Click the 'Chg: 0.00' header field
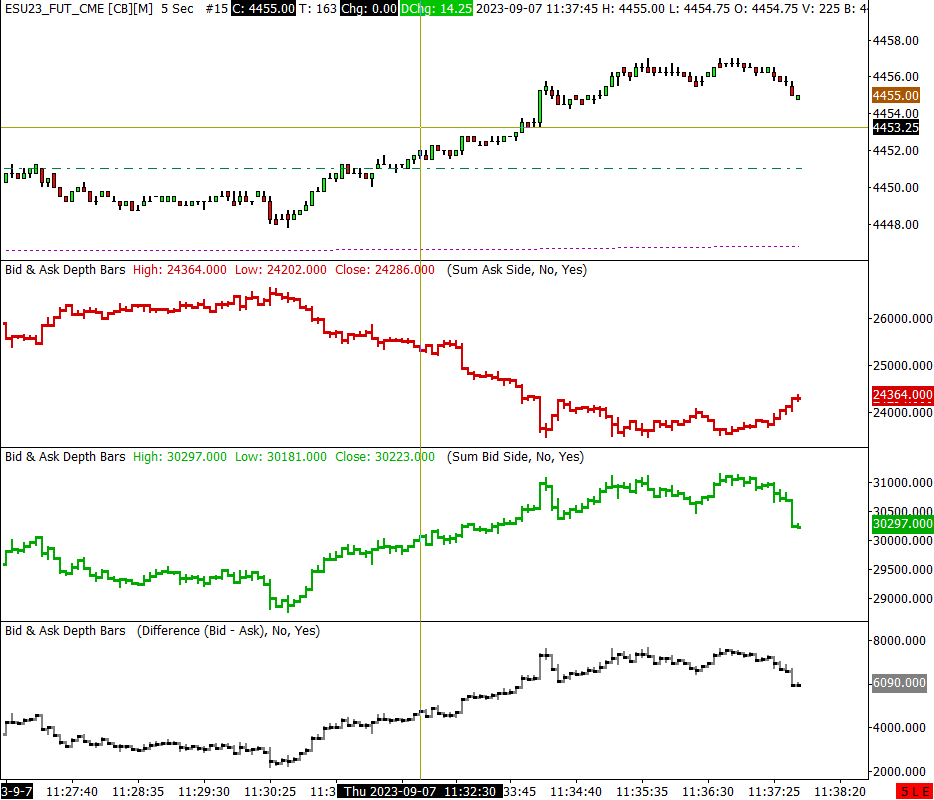This screenshot has width=934, height=800. [x=369, y=9]
